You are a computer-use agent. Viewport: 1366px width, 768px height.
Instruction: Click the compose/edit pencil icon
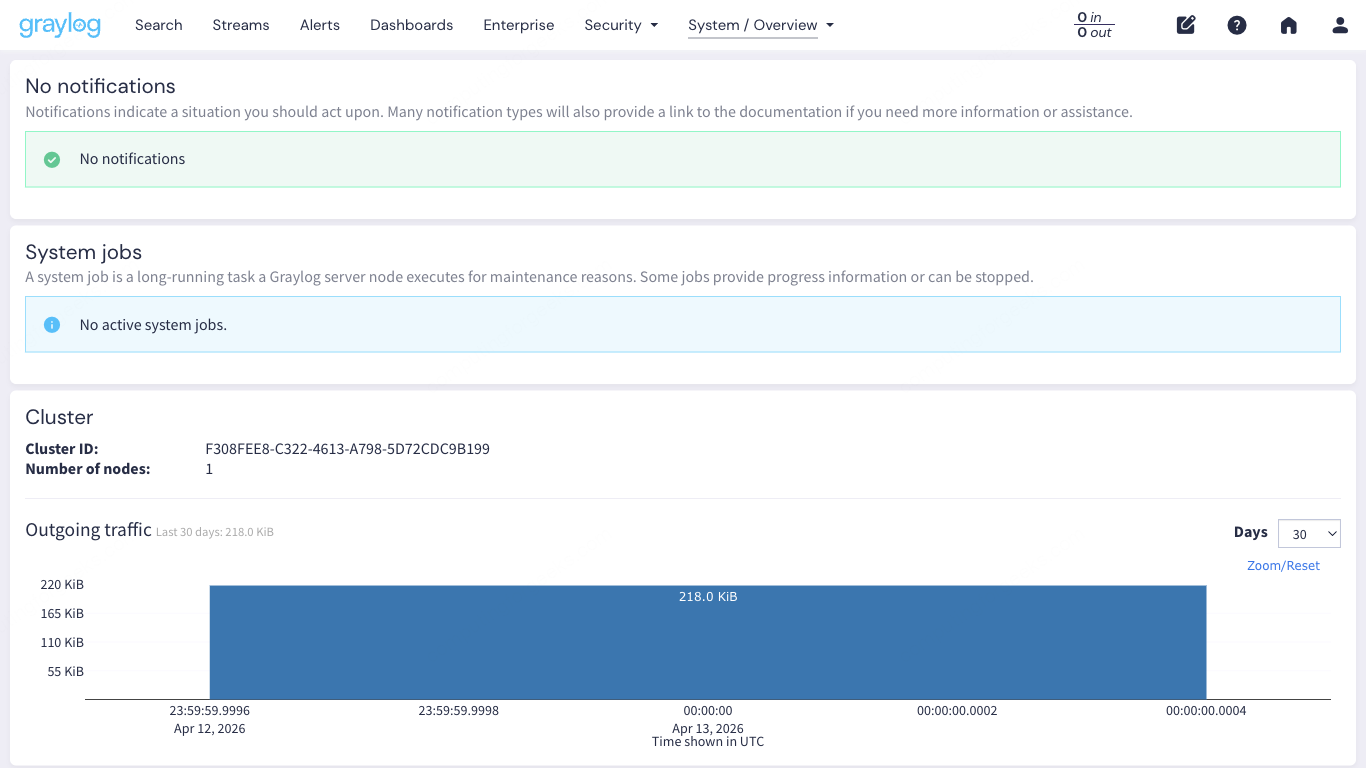click(x=1185, y=25)
